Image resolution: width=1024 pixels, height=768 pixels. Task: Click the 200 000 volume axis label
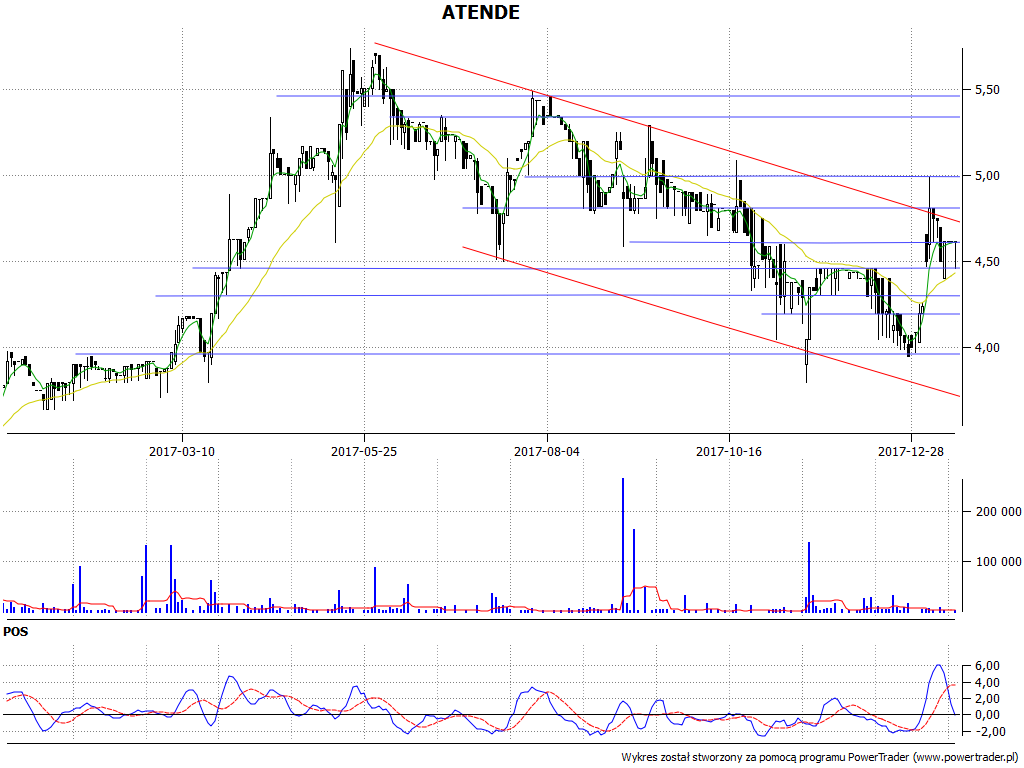coord(998,511)
